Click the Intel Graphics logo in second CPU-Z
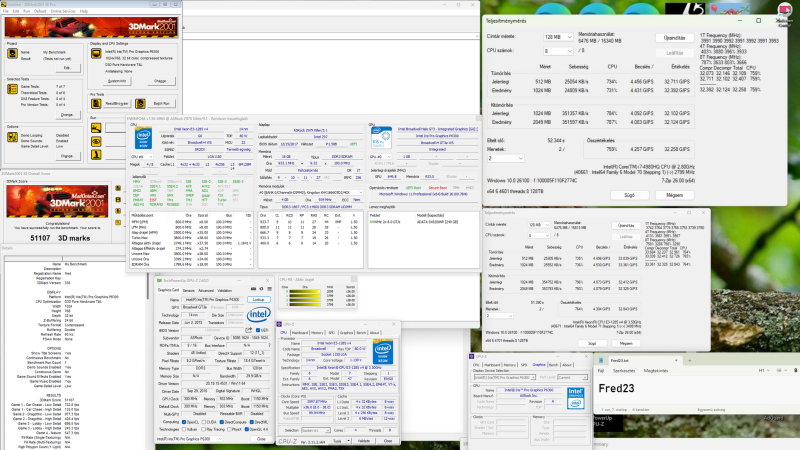This screenshot has height=450, width=800. [x=576, y=398]
